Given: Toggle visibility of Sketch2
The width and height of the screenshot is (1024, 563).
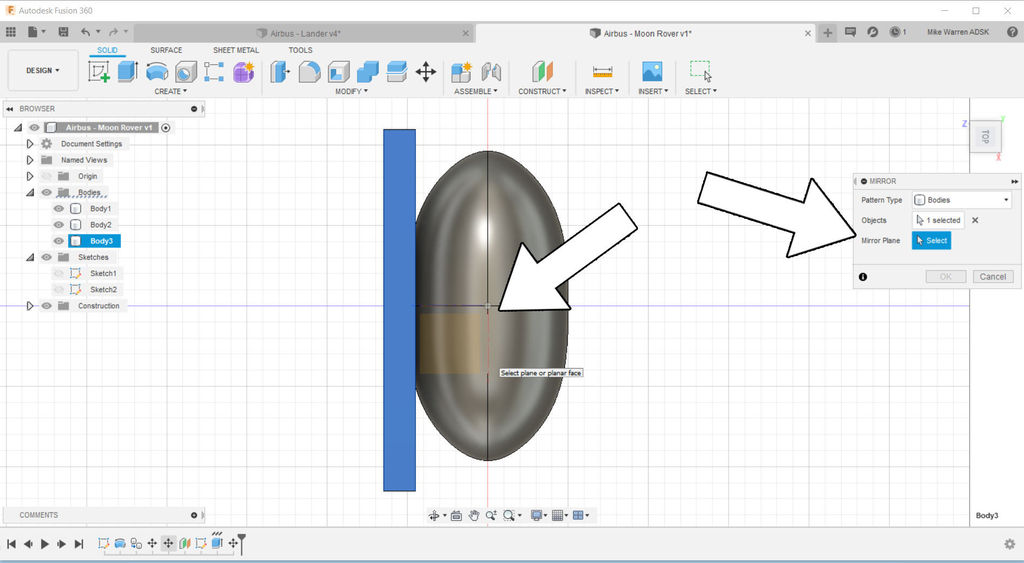Looking at the screenshot, I should pos(59,289).
